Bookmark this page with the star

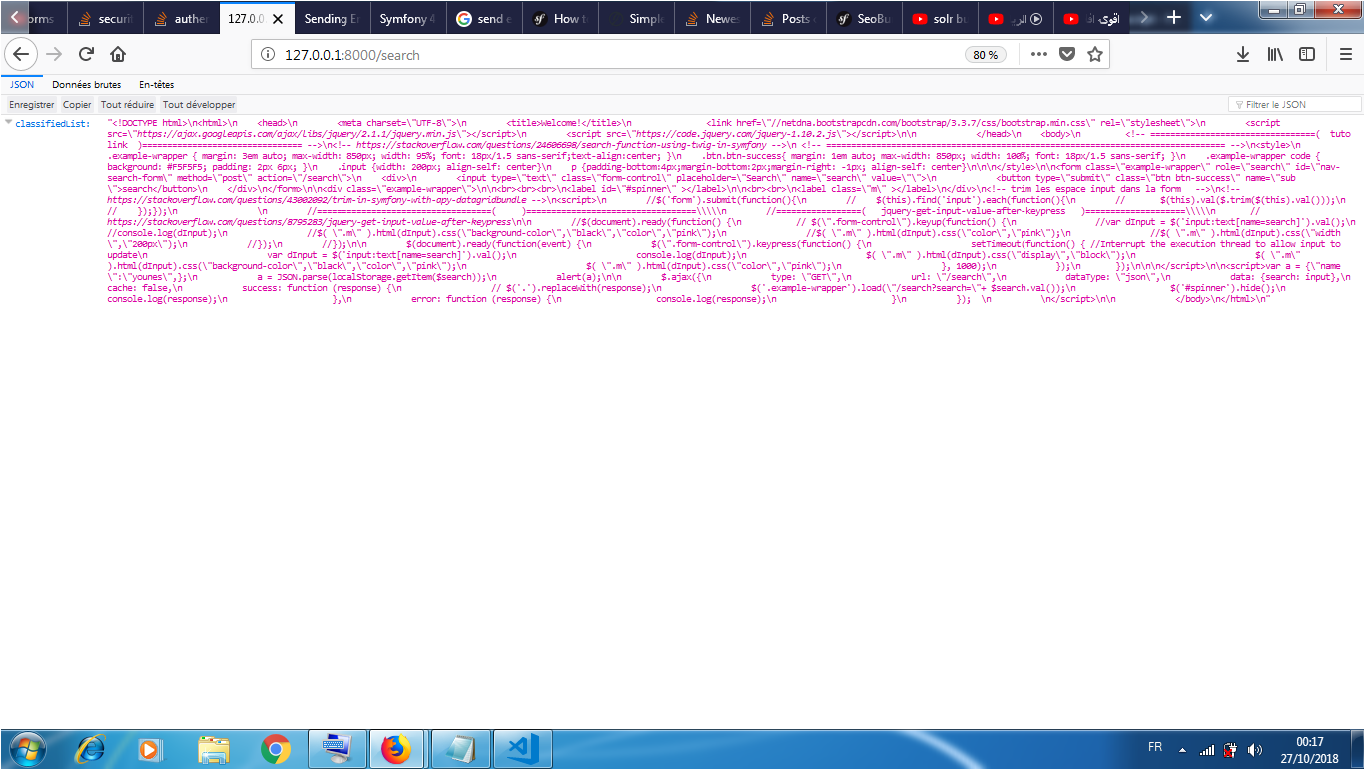(x=1095, y=54)
